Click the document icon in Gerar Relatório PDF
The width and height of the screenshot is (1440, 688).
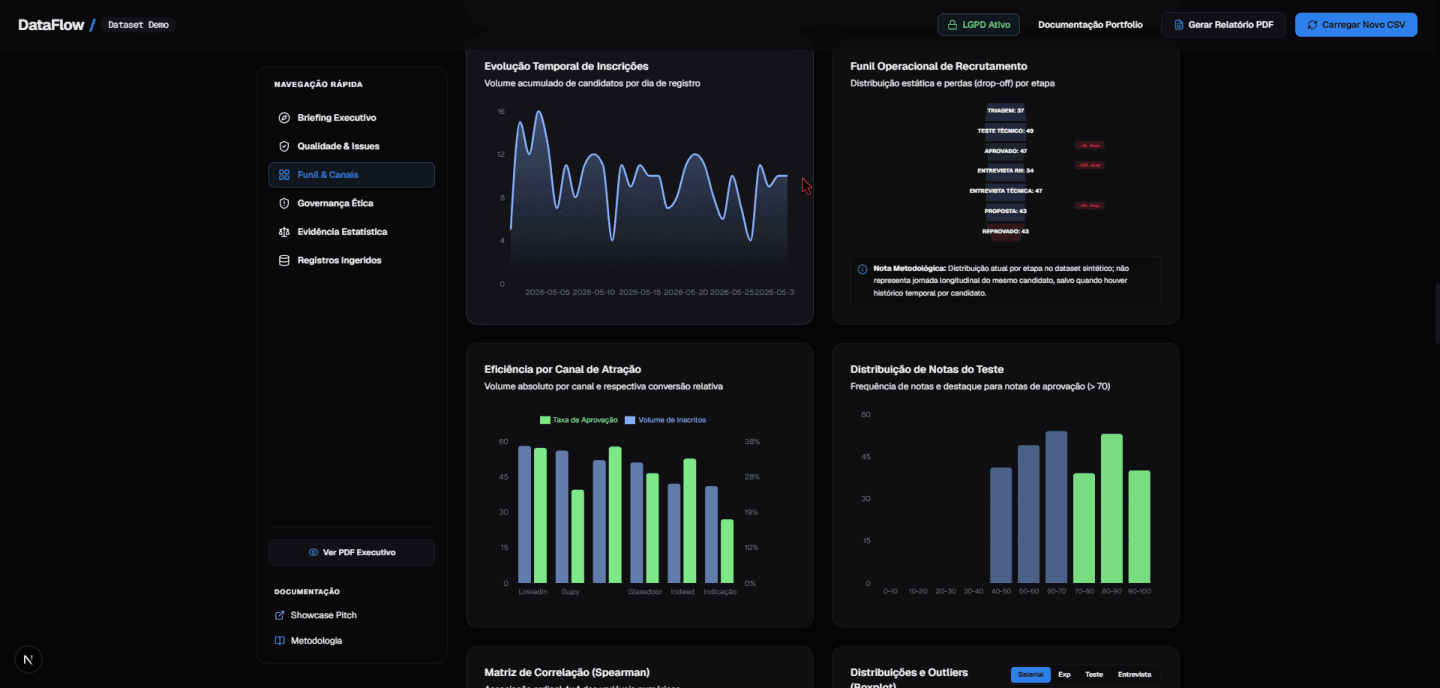[x=1179, y=25]
